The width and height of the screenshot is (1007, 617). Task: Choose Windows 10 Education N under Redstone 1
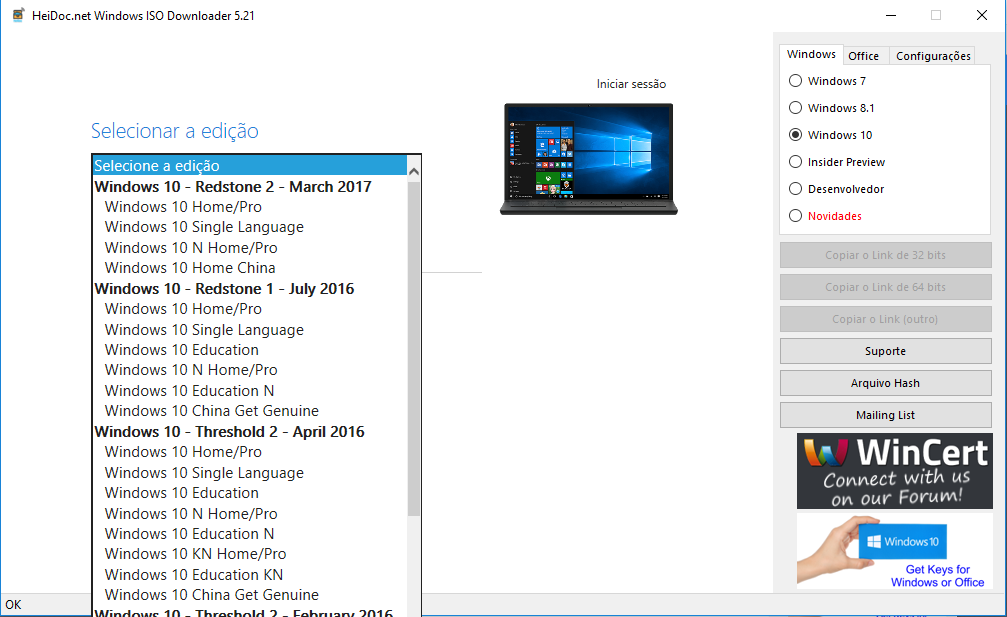(250, 390)
